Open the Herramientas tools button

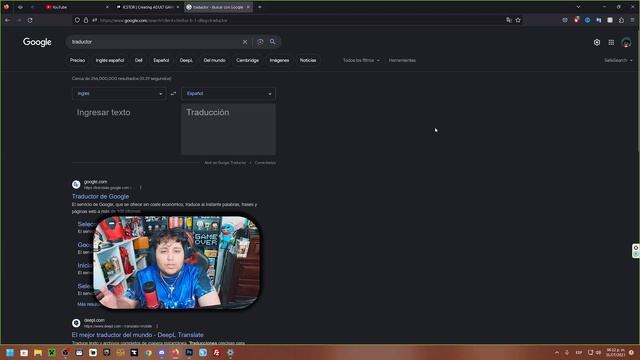(402, 60)
